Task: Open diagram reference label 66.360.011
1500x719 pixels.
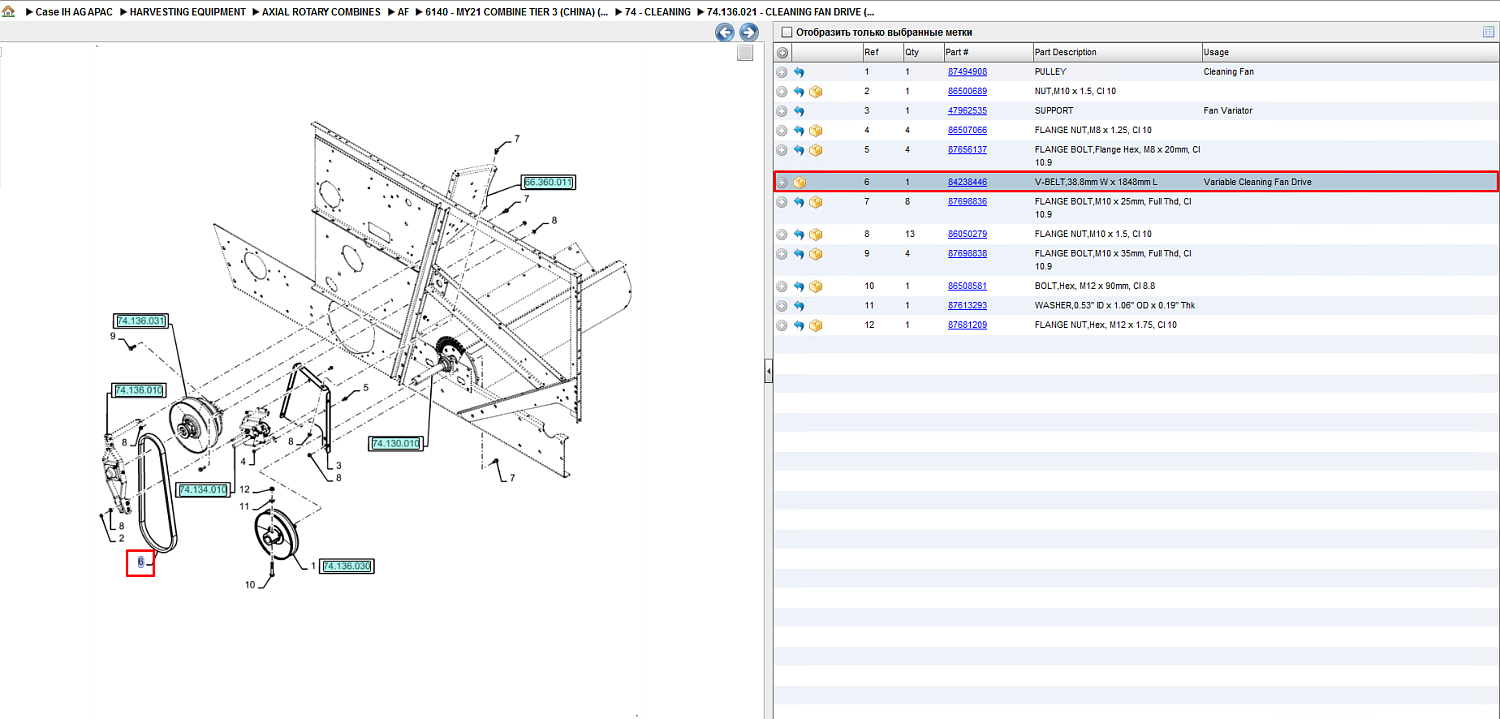Action: 548,182
